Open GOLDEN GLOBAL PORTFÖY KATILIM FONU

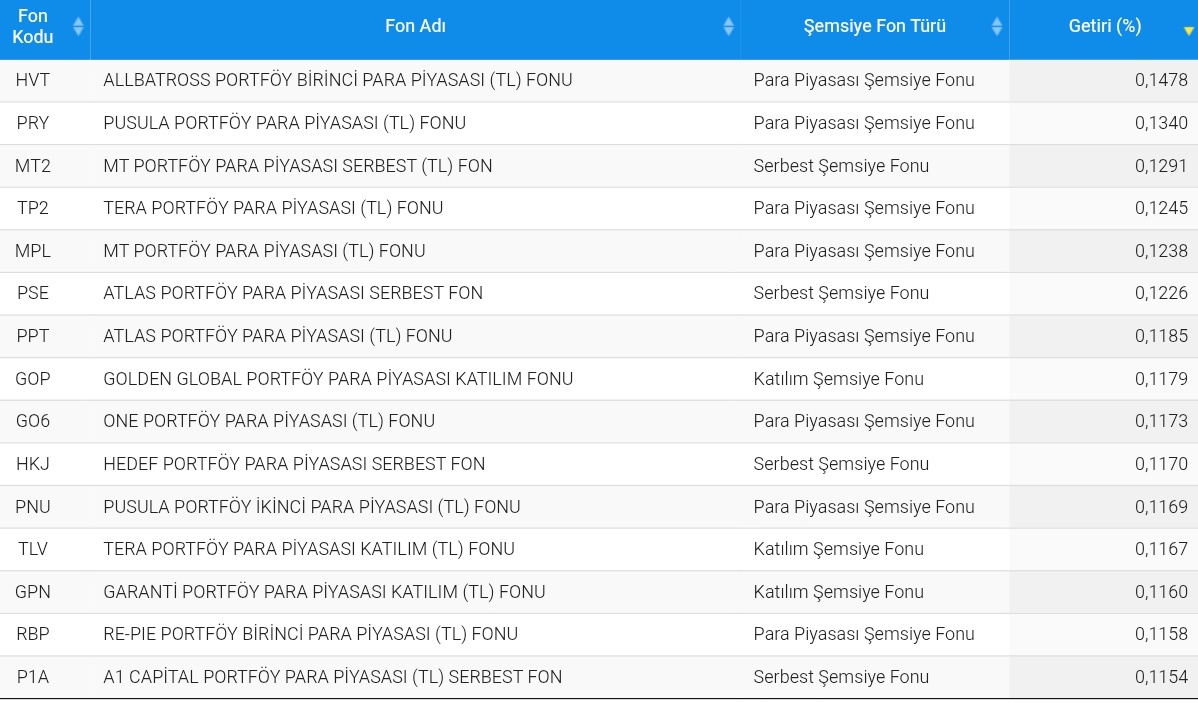[x=338, y=378]
